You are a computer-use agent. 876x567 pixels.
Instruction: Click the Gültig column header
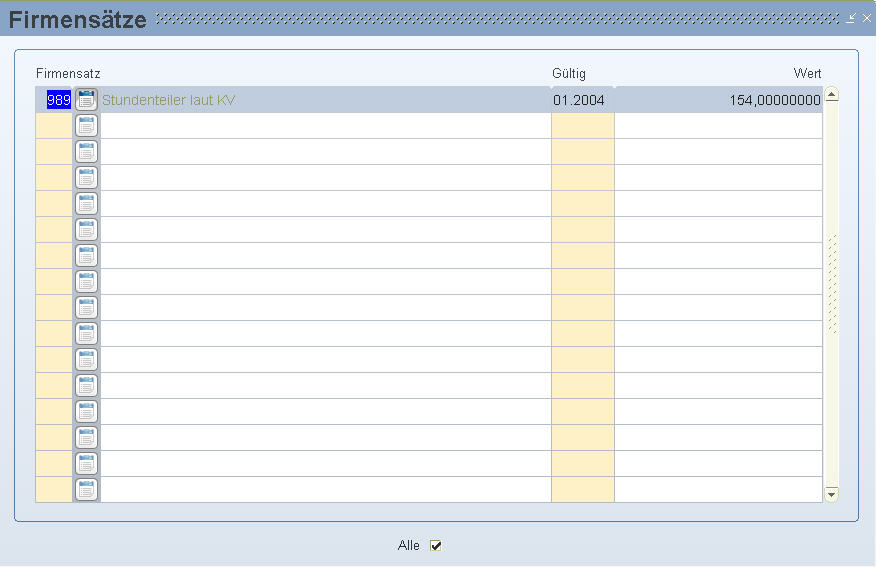[569, 74]
